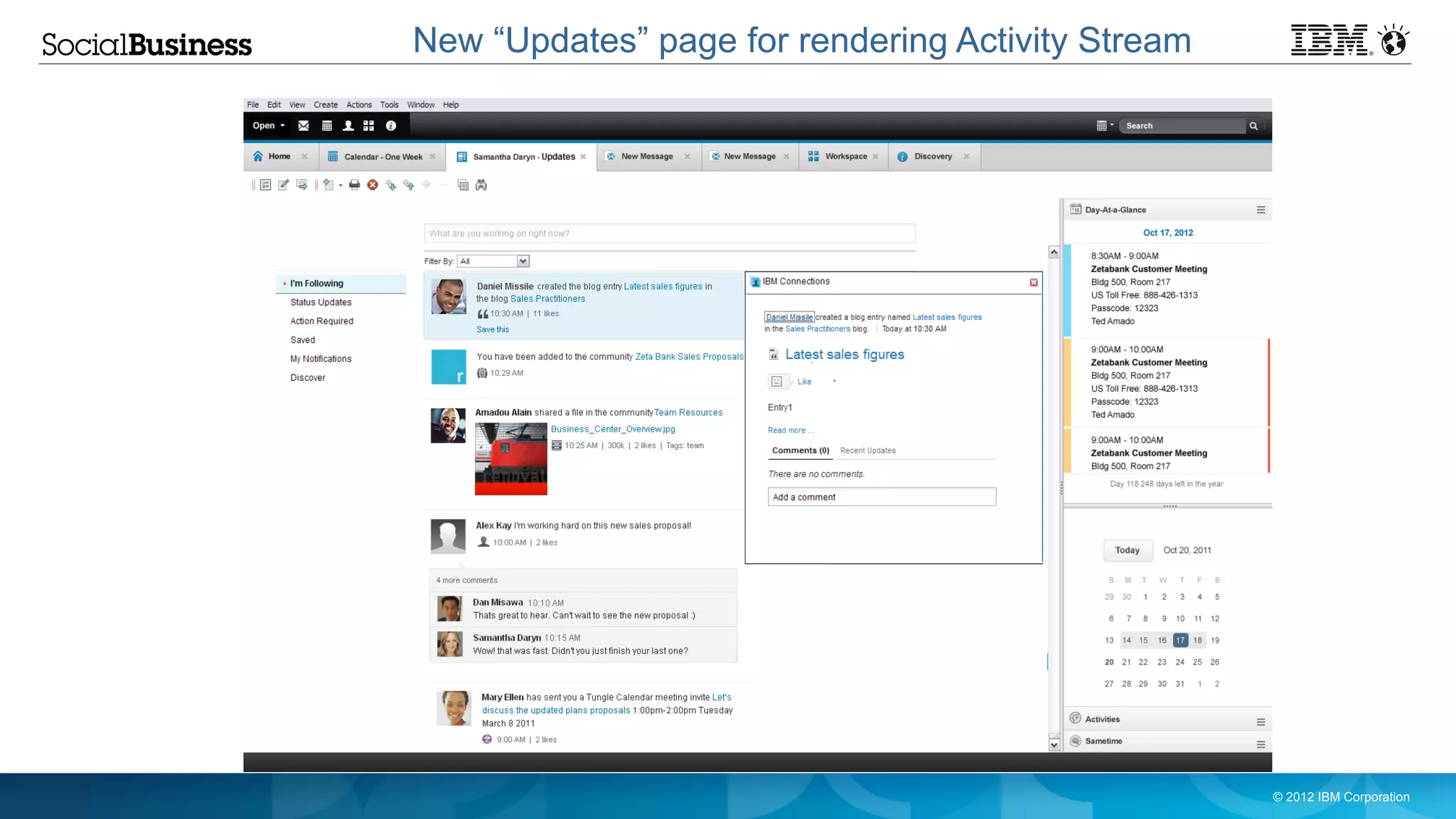This screenshot has height=819, width=1456.
Task: Close the Calendar - One Week tab
Action: (432, 156)
